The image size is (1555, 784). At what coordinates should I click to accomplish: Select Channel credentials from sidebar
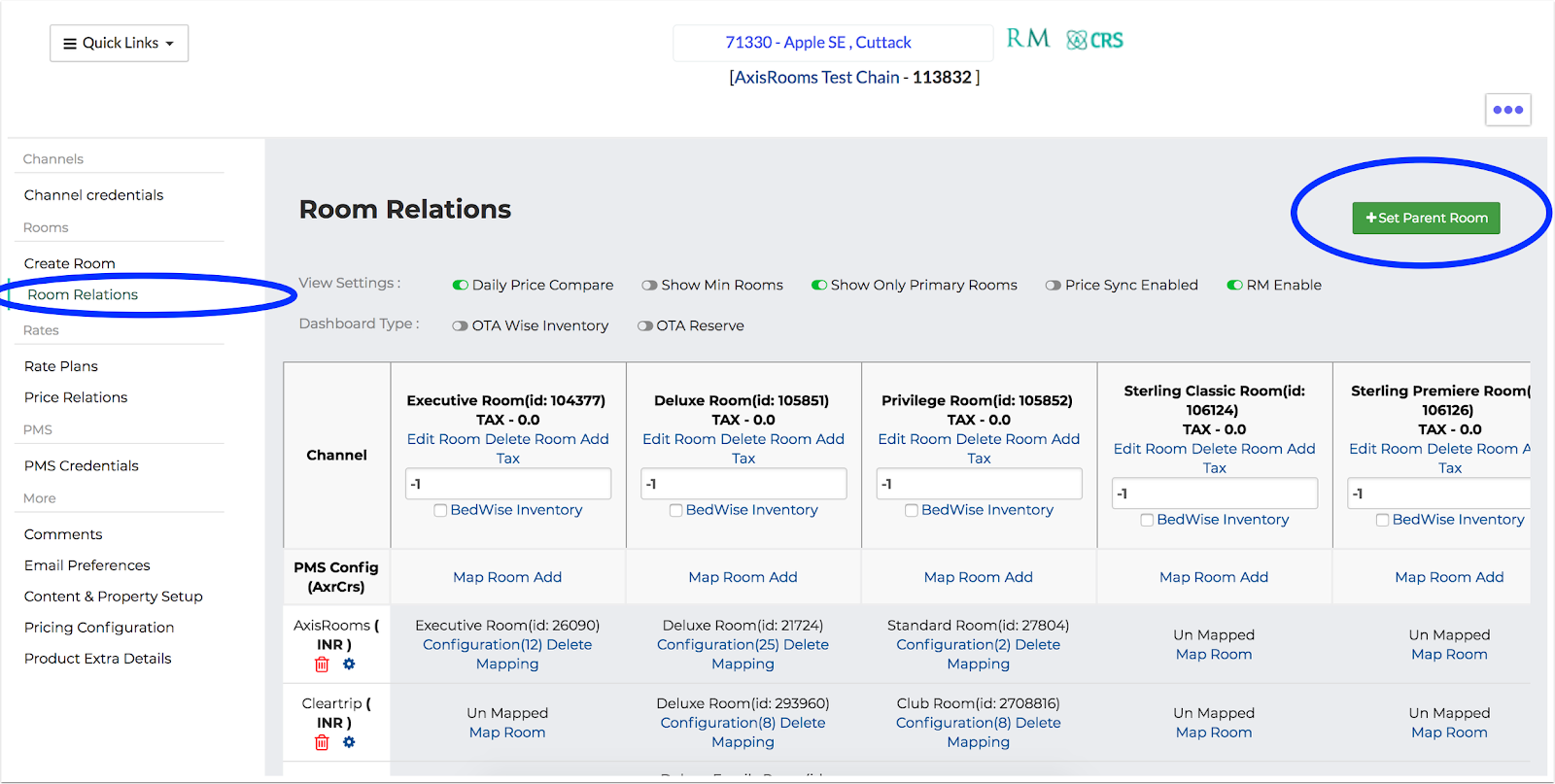[x=93, y=195]
